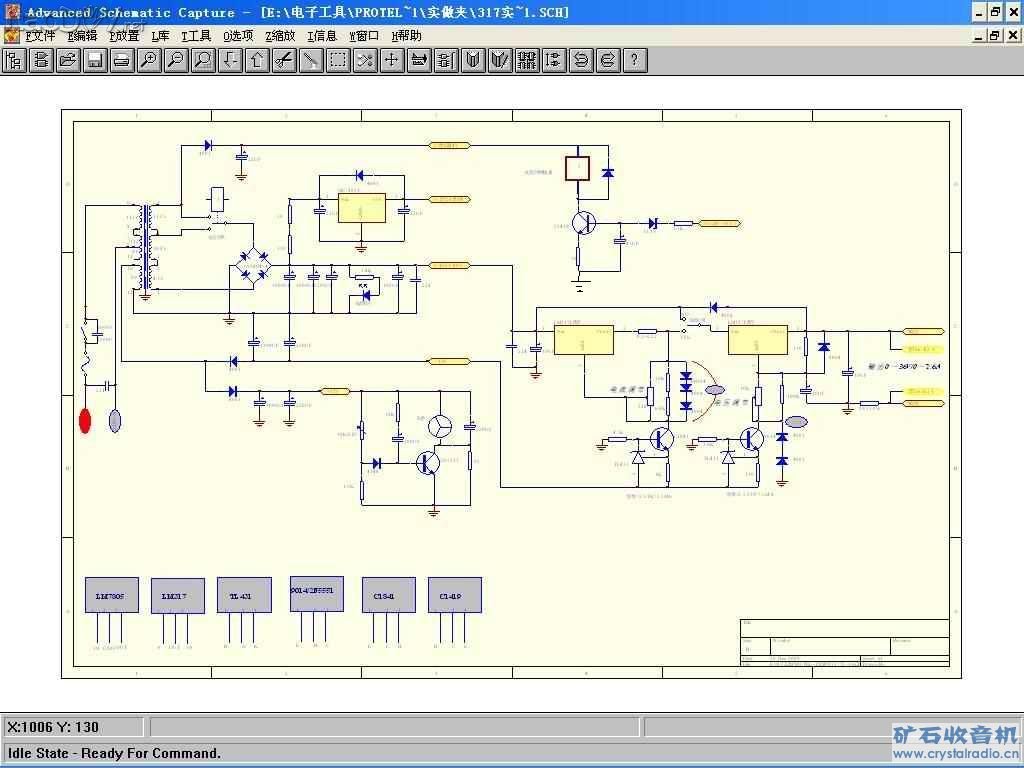The width and height of the screenshot is (1024, 768).
Task: Click the Zoom Out magnifier icon
Action: [x=176, y=60]
